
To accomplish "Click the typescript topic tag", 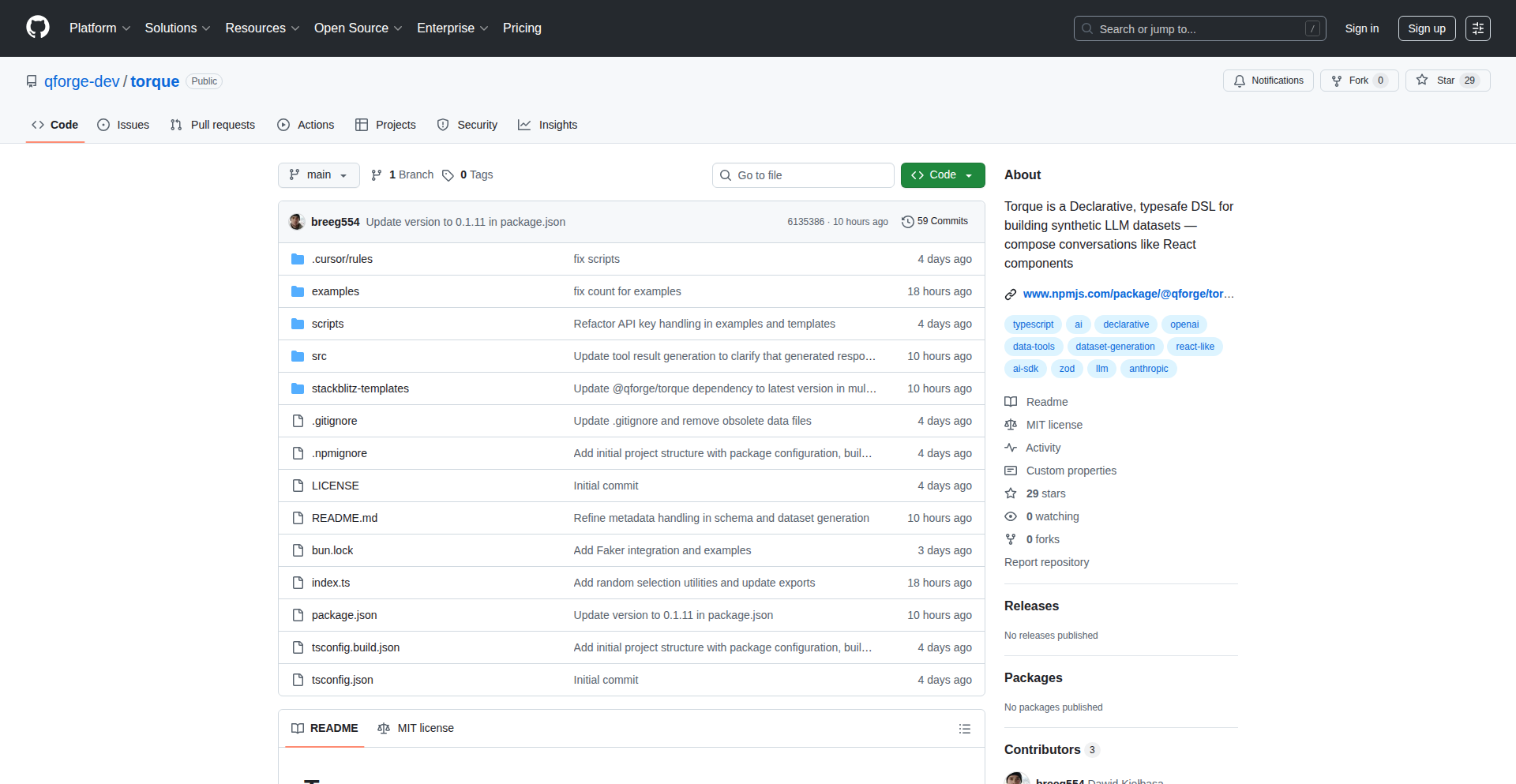I will (x=1033, y=324).
